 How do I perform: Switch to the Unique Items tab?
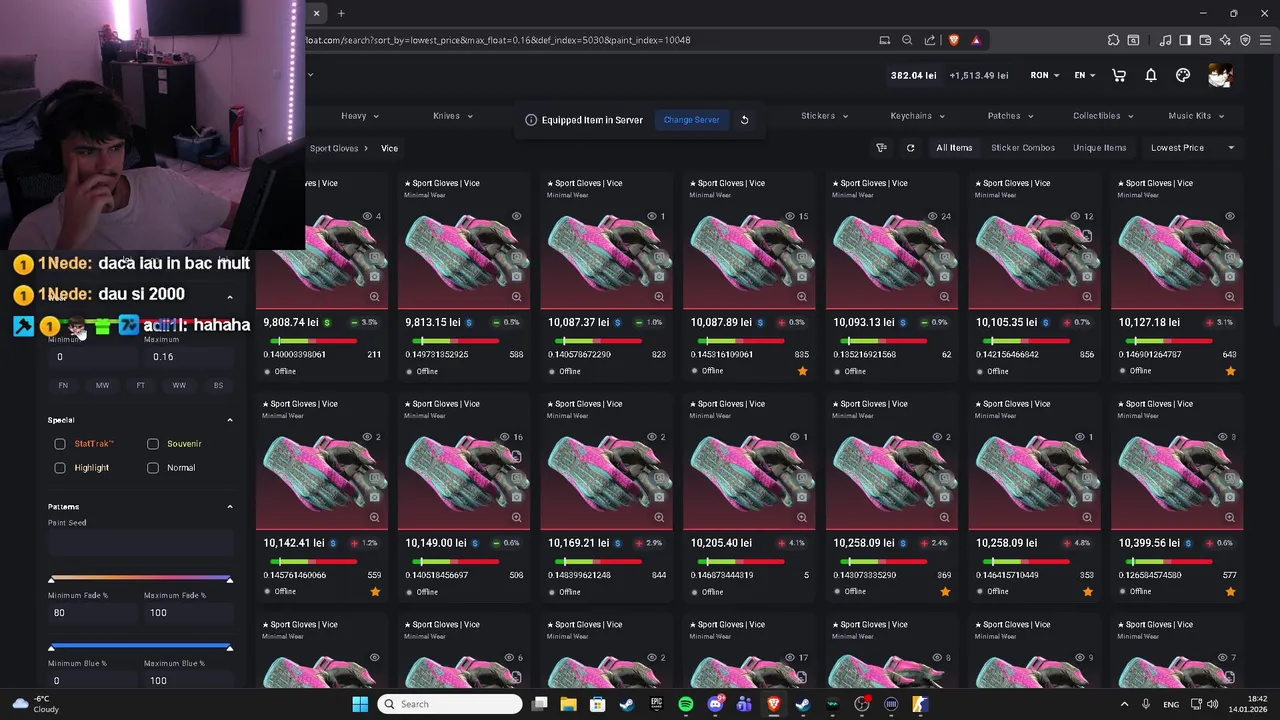(x=1100, y=148)
